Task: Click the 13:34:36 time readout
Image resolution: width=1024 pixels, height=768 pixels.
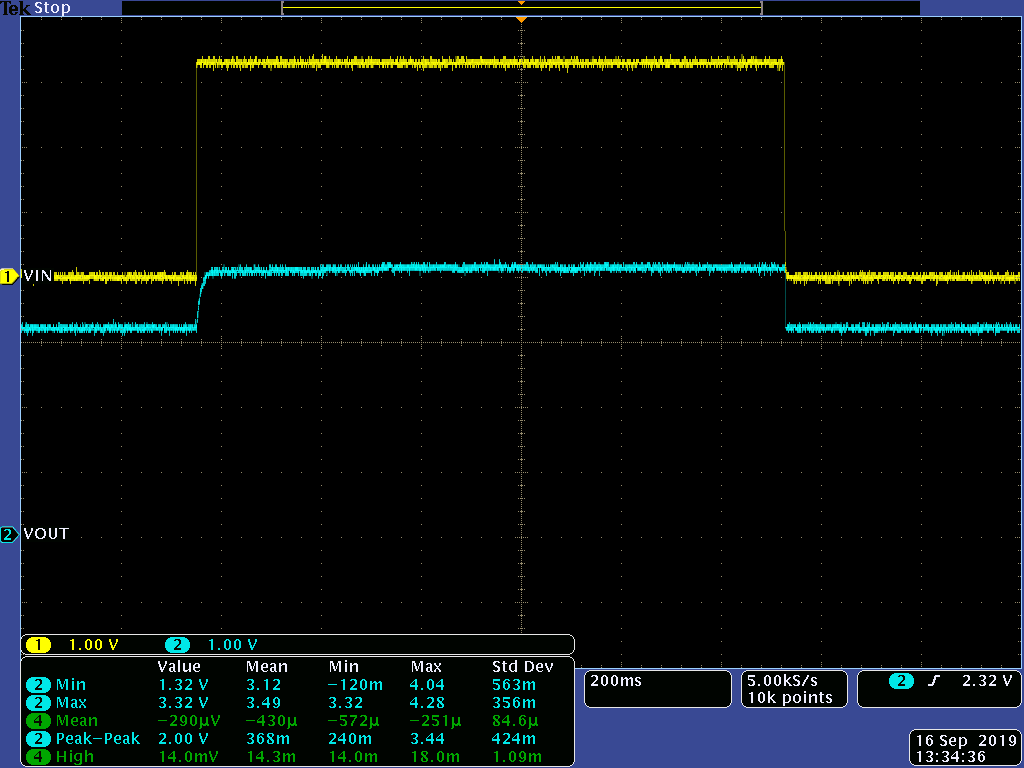Action: [951, 758]
